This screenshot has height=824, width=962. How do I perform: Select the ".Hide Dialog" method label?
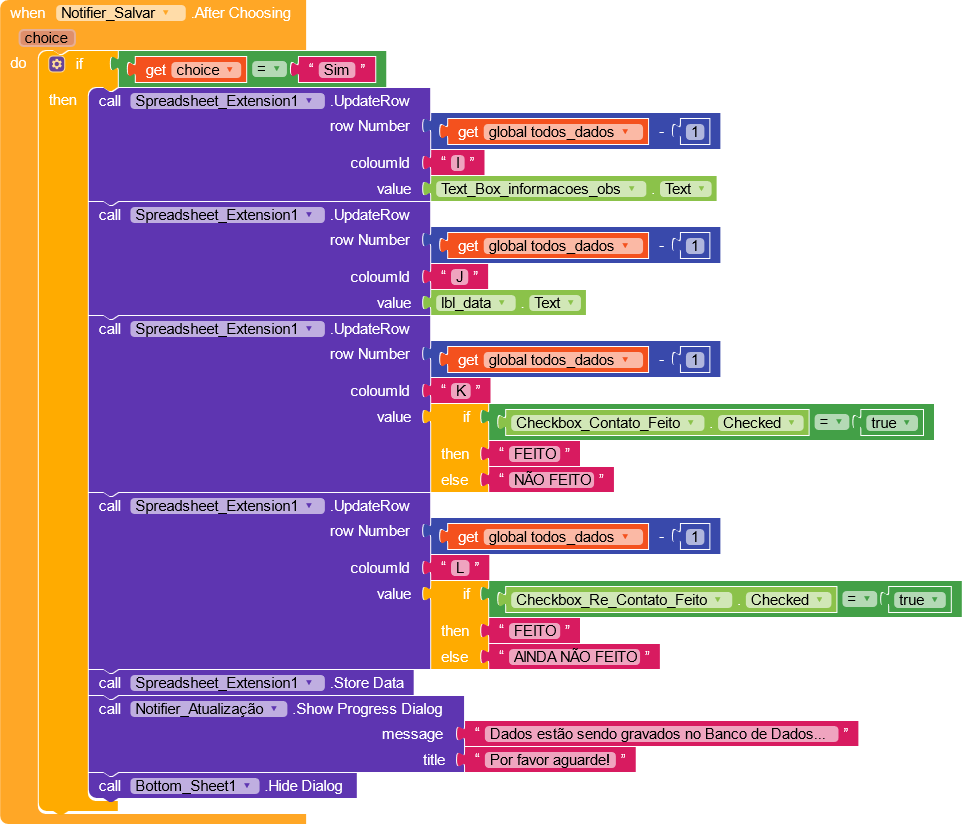(x=303, y=786)
